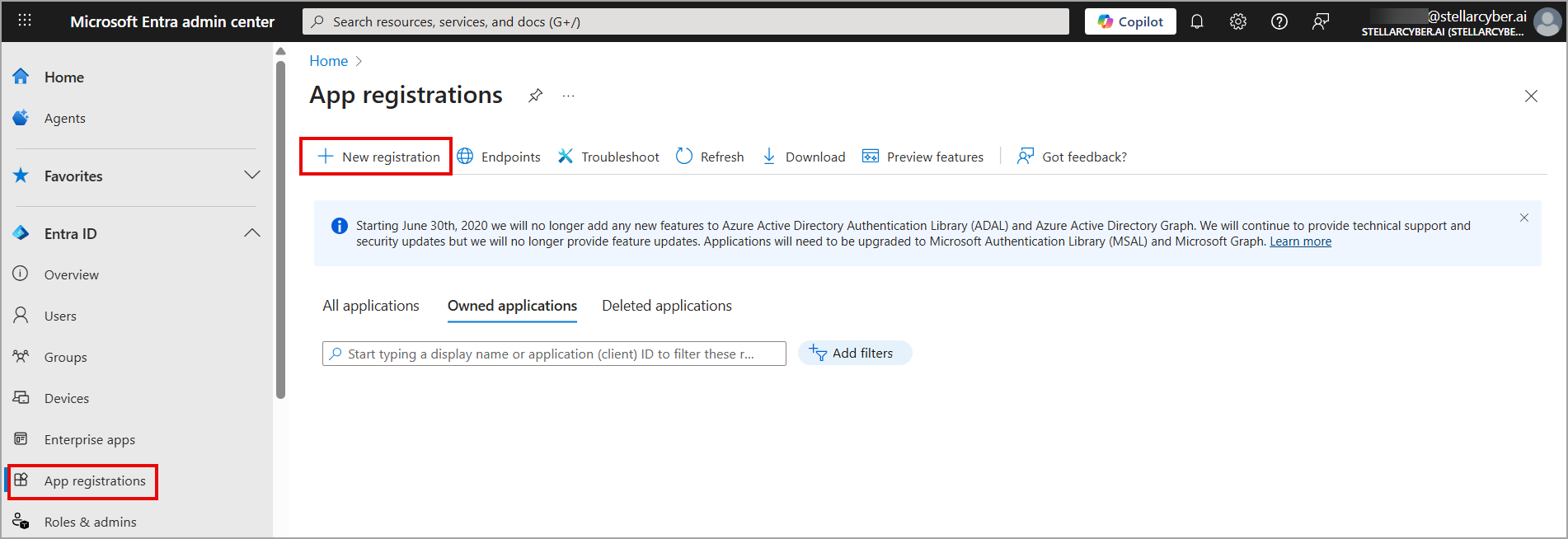Pin the App registrations page
The image size is (1568, 539).
click(536, 96)
